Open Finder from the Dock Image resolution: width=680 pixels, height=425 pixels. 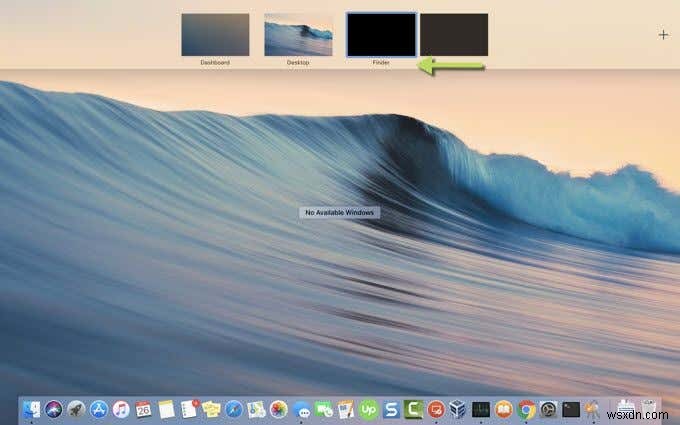pos(31,409)
